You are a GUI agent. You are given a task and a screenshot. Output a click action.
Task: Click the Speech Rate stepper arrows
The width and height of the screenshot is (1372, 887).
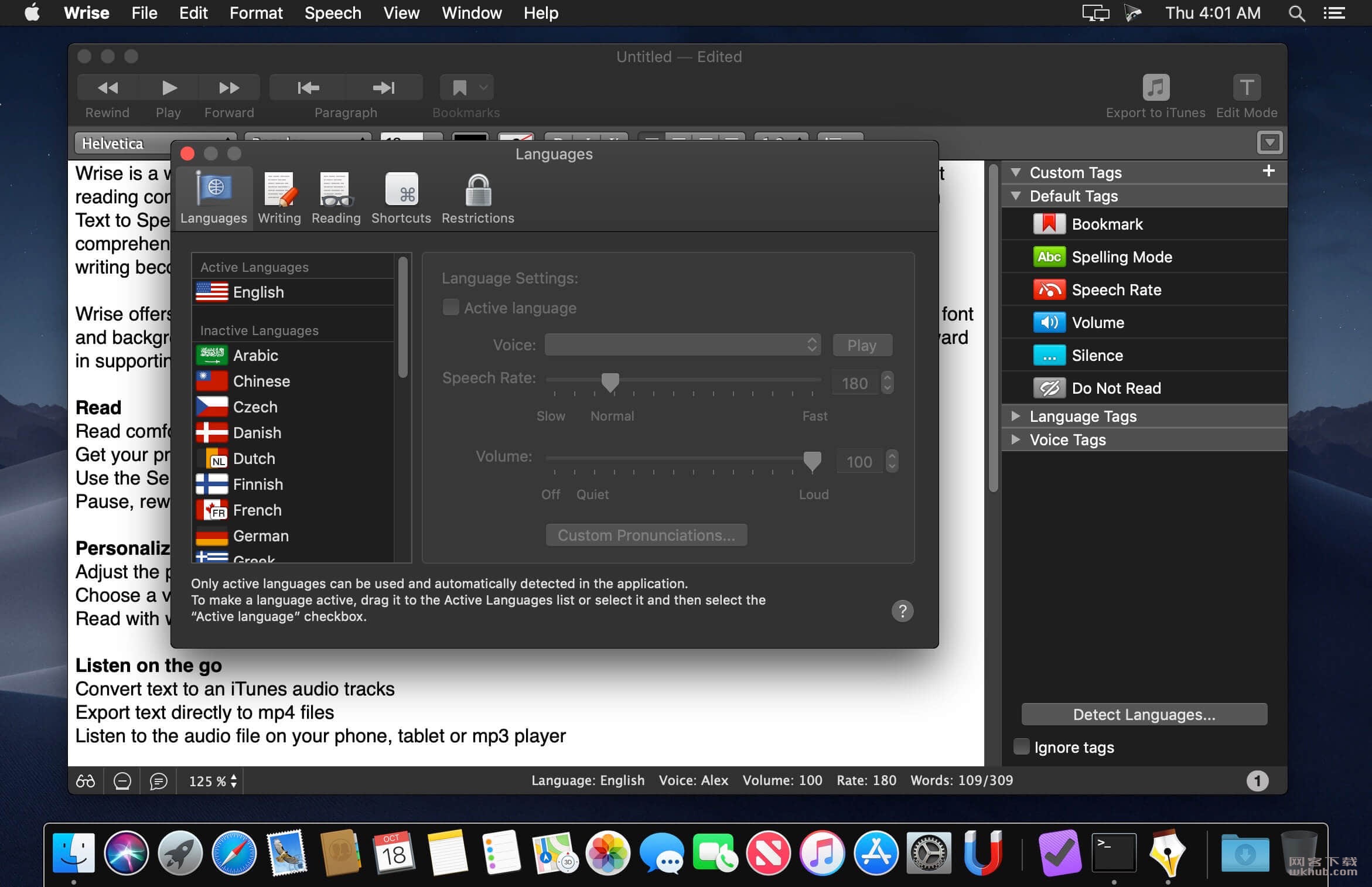tap(887, 383)
